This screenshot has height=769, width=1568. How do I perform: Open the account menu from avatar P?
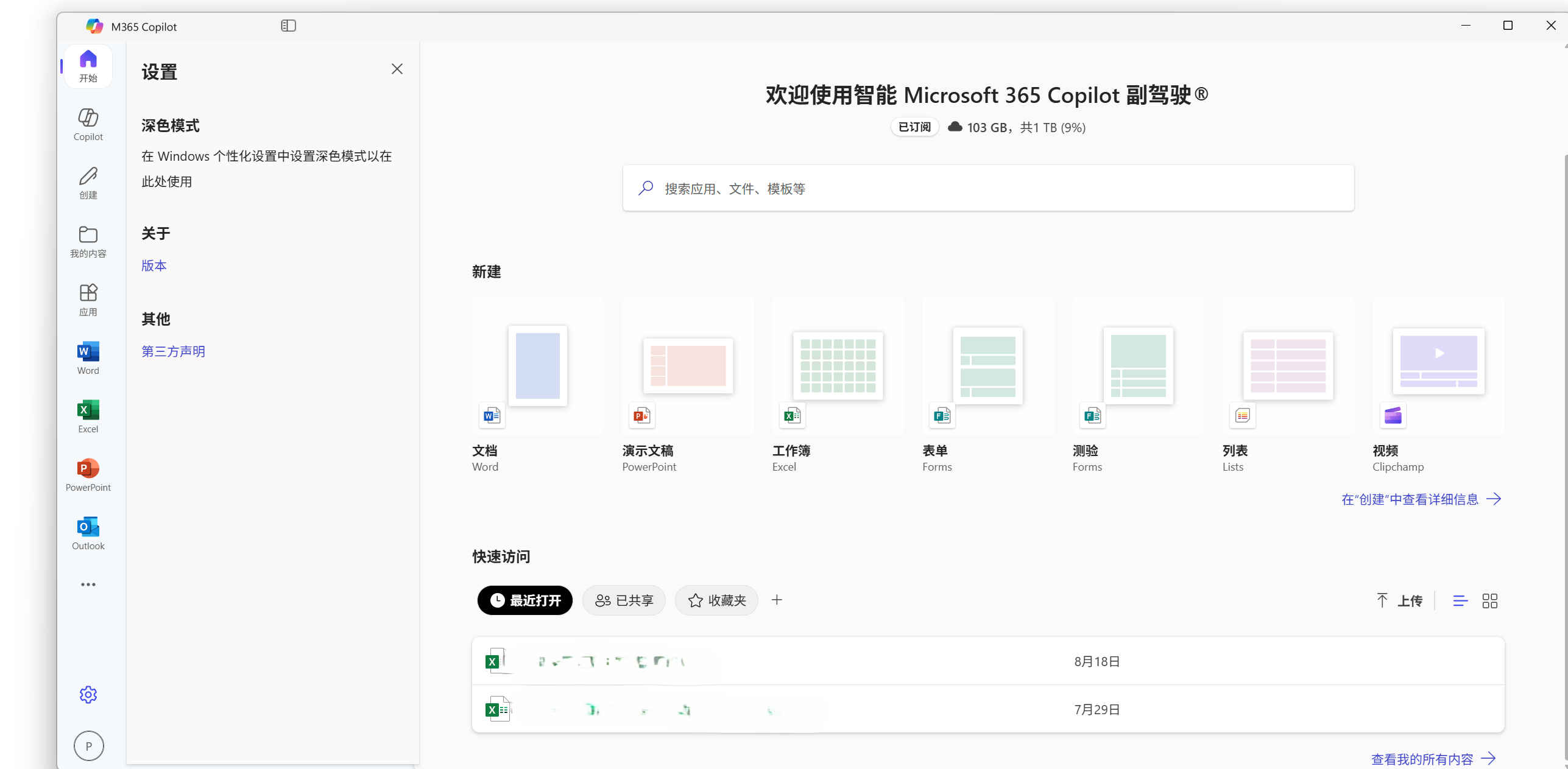point(89,746)
